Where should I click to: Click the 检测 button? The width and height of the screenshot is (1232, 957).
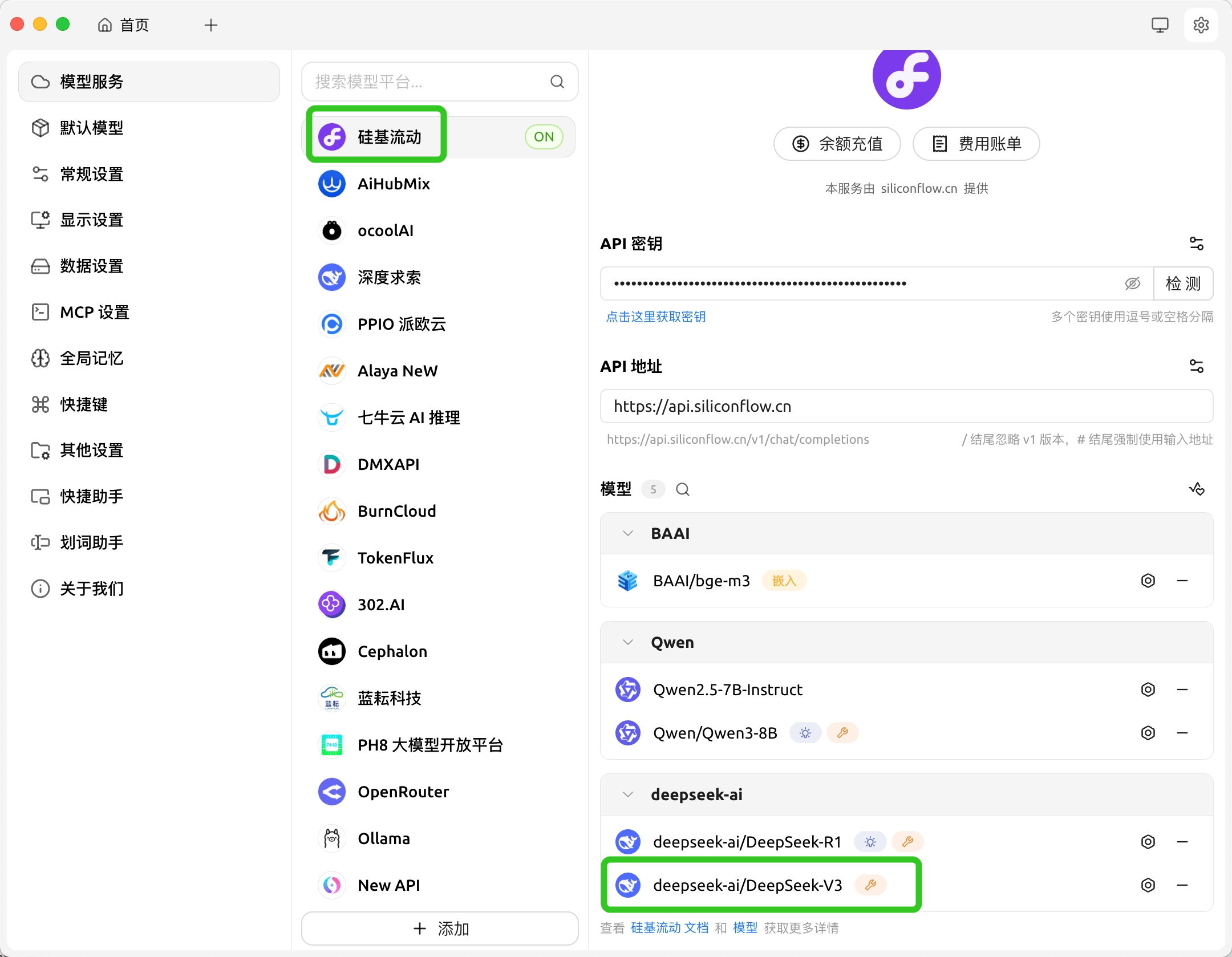click(x=1183, y=283)
